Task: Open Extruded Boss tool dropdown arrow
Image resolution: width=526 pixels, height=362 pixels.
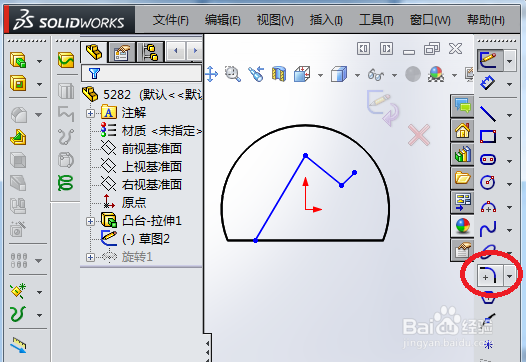Action: [x=39, y=61]
